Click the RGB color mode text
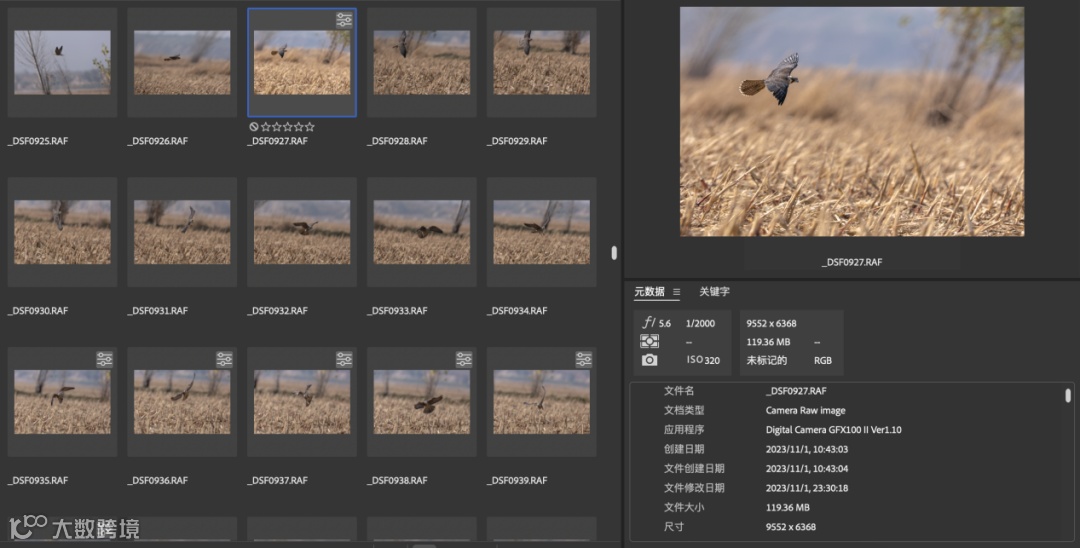The image size is (1080, 548). pos(823,360)
